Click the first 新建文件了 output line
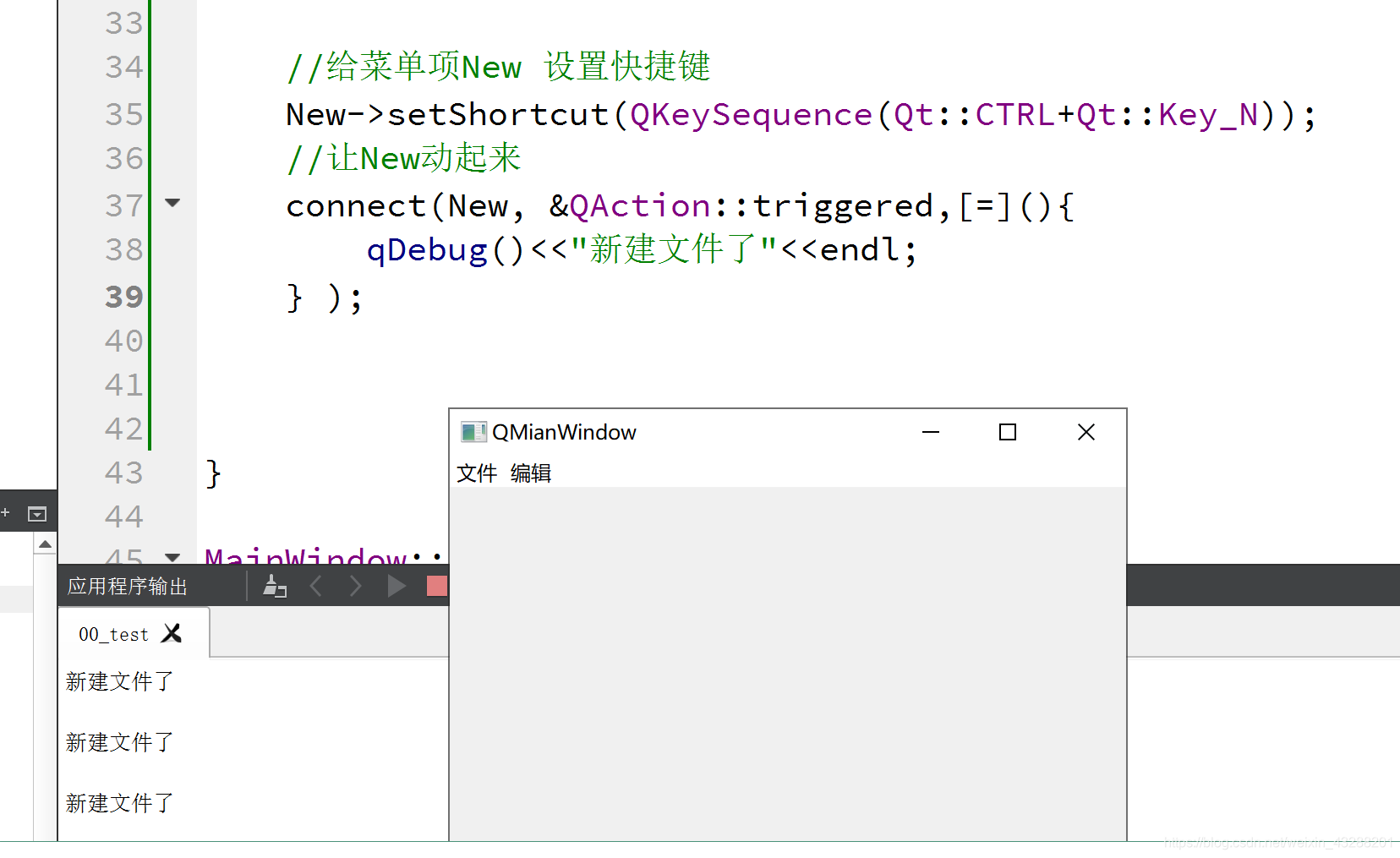Viewport: 1400px width, 858px height. tap(120, 681)
